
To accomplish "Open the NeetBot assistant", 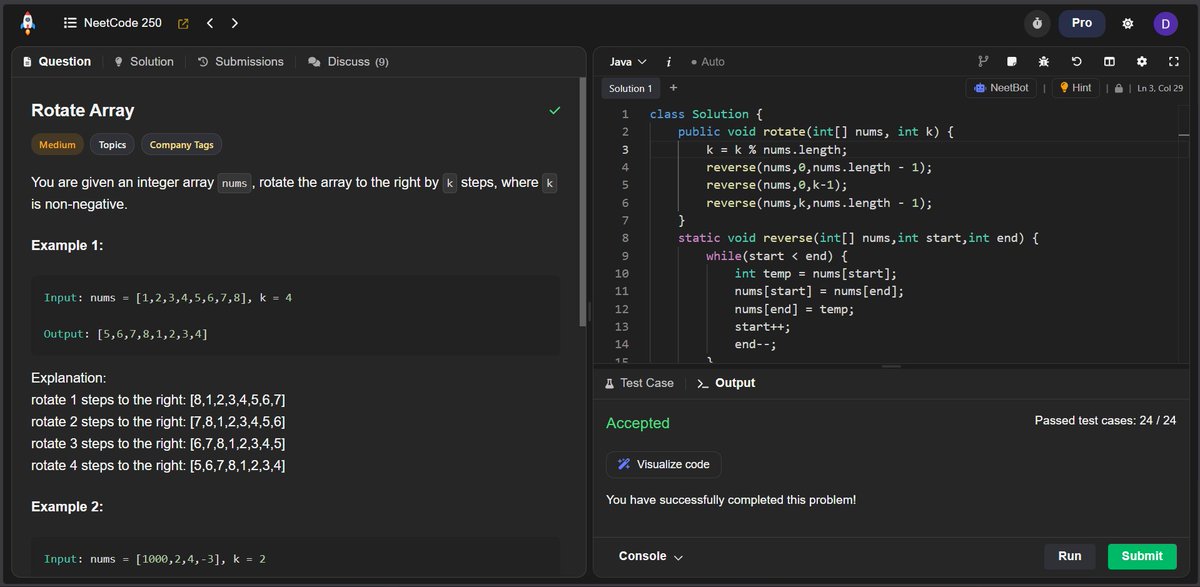I will point(1001,88).
